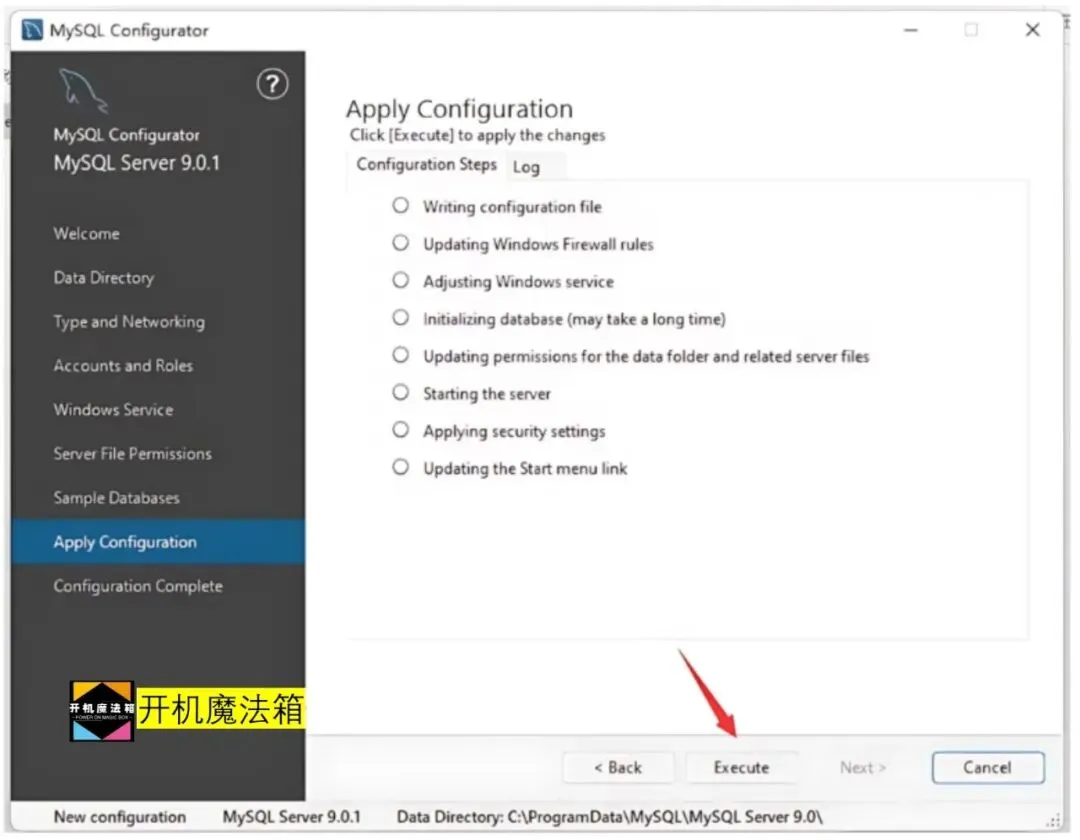Viewport: 1080px width, 840px height.
Task: Click the Starting the server status circle
Action: click(x=400, y=392)
